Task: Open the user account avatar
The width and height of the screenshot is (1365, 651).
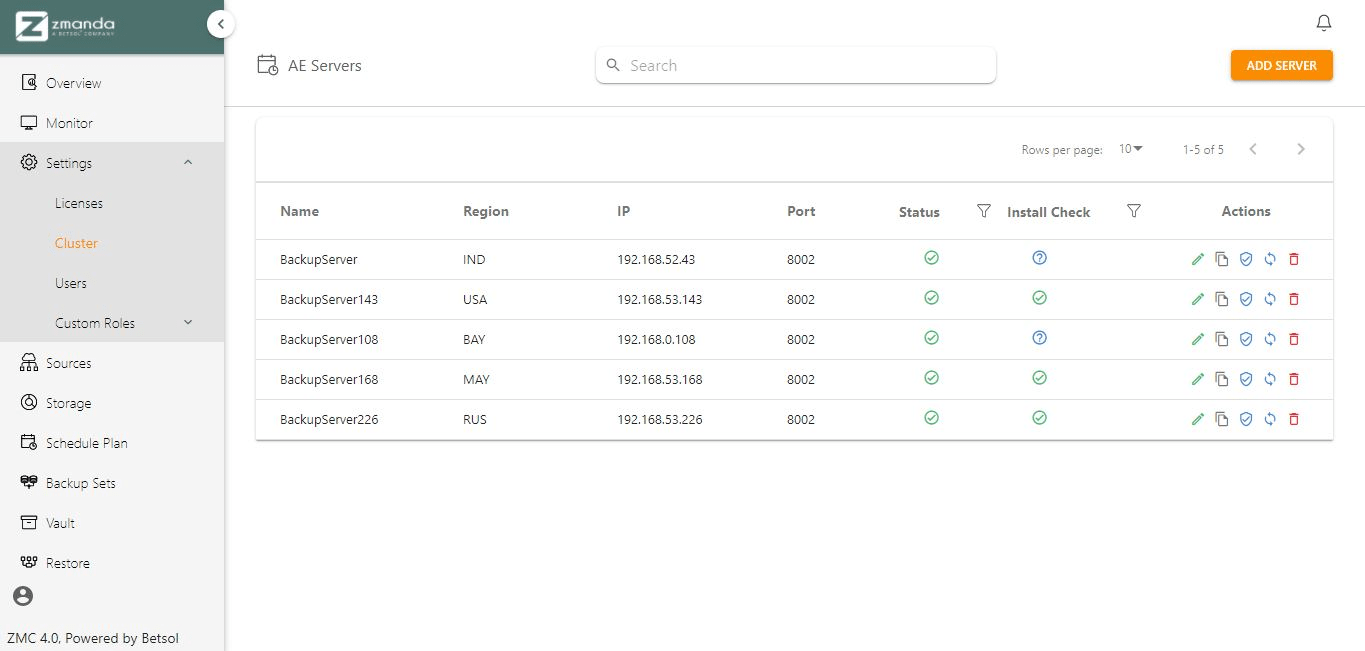Action: [23, 596]
